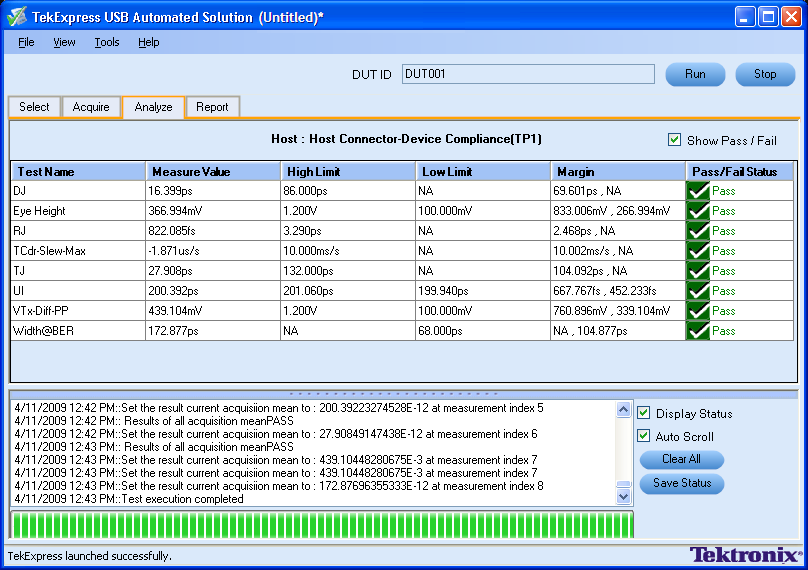Click the Clear All button
The height and width of the screenshot is (570, 808).
click(681, 460)
